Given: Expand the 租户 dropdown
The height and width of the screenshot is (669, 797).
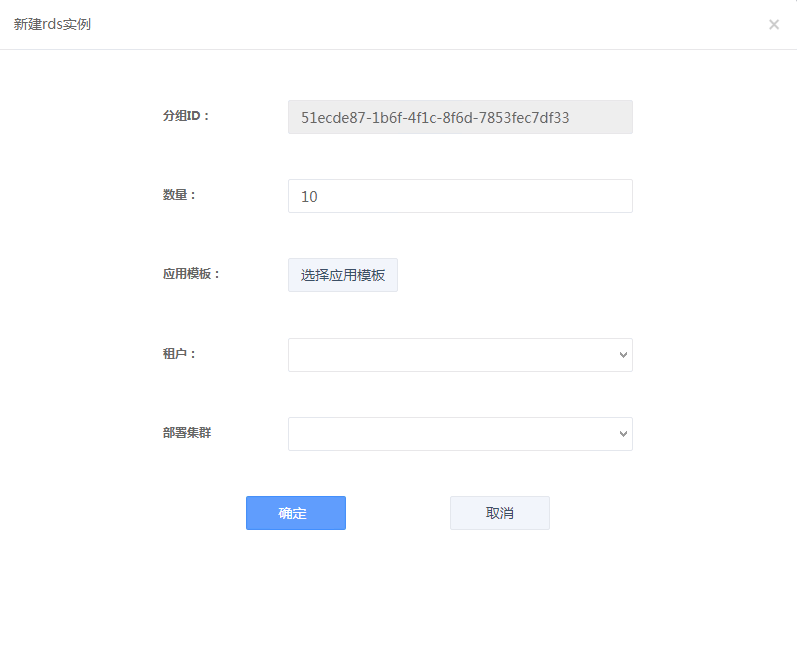Looking at the screenshot, I should point(460,355).
